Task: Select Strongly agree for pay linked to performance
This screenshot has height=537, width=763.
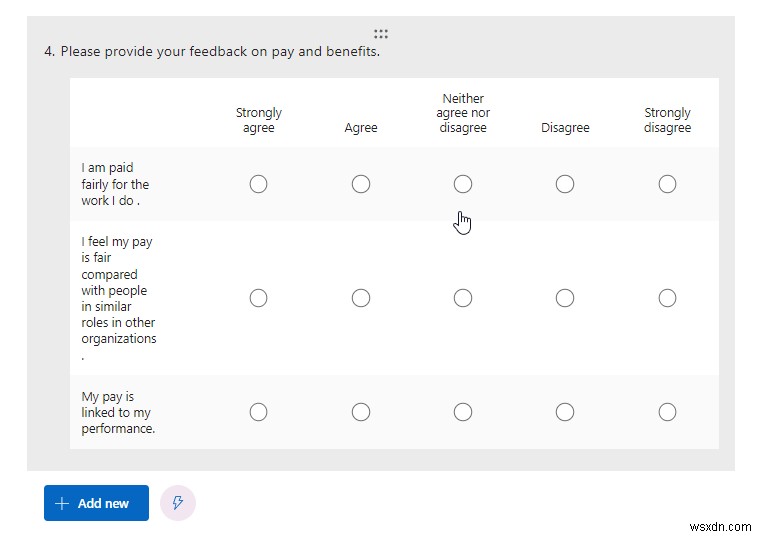Action: click(258, 412)
